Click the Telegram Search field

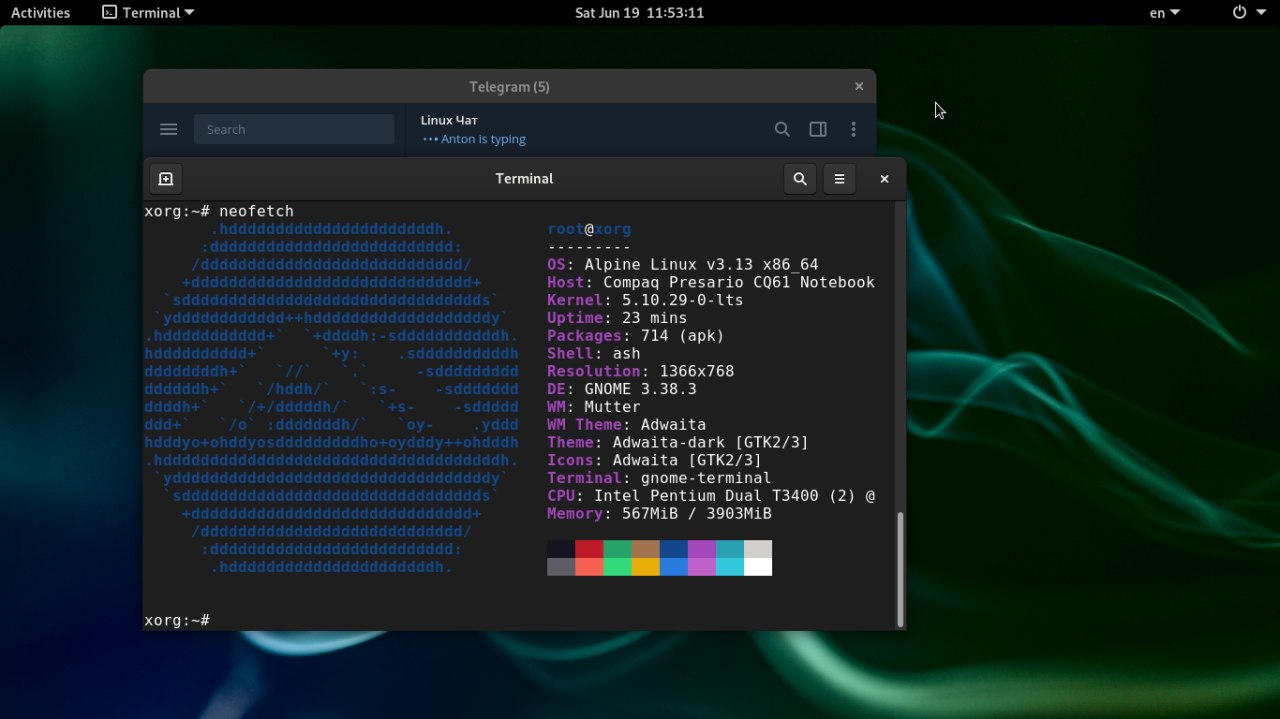[294, 129]
